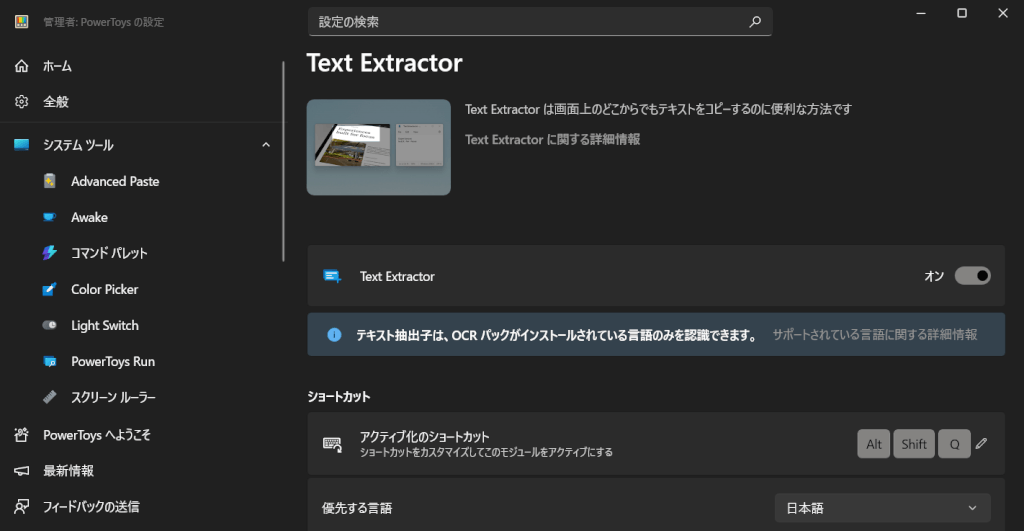Click the Text Extractor preview thumbnail
The height and width of the screenshot is (531, 1024).
pyautogui.click(x=378, y=147)
